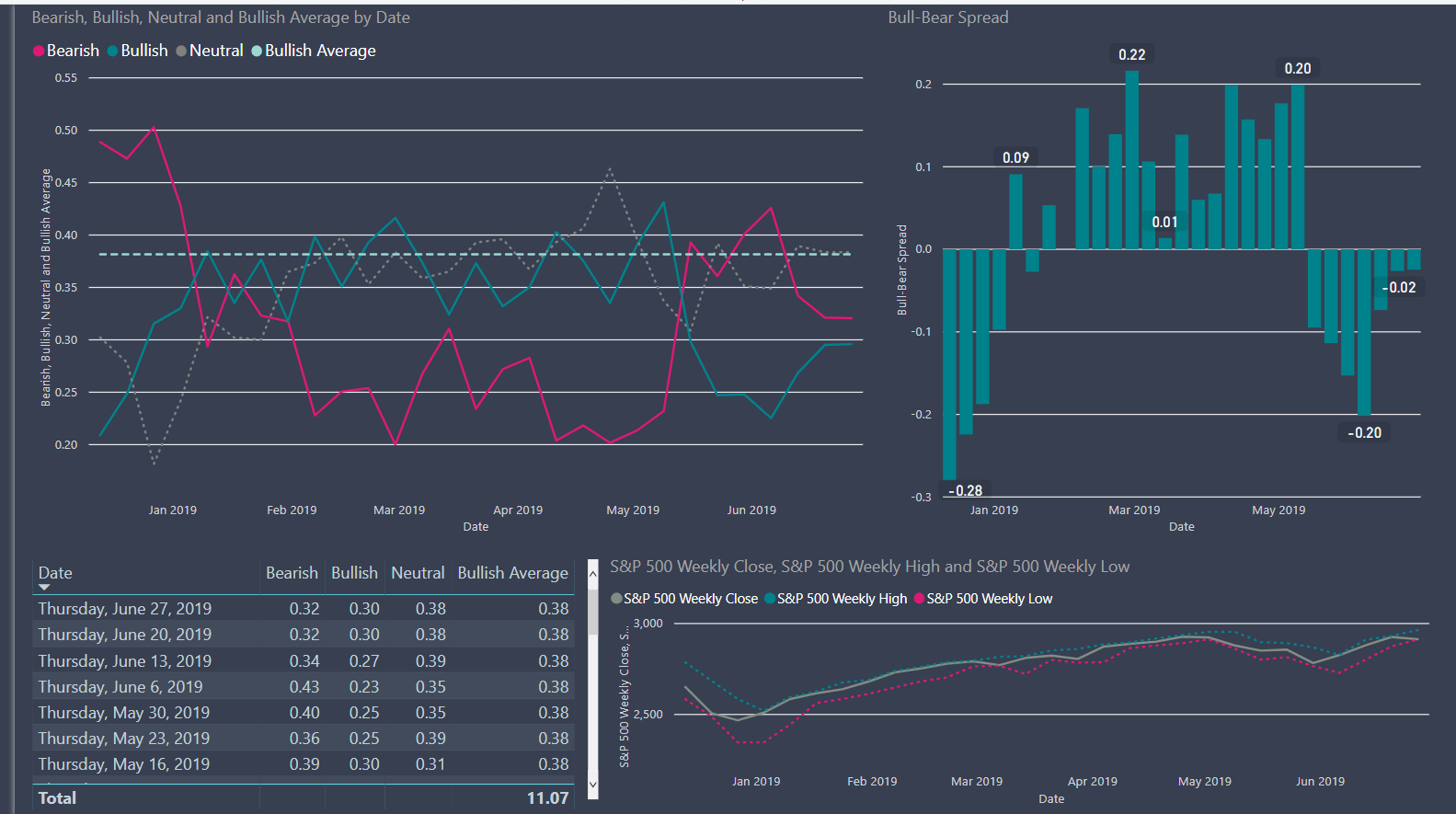The image size is (1456, 814).
Task: Click the Bearish legend marker
Action: pyautogui.click(x=39, y=52)
